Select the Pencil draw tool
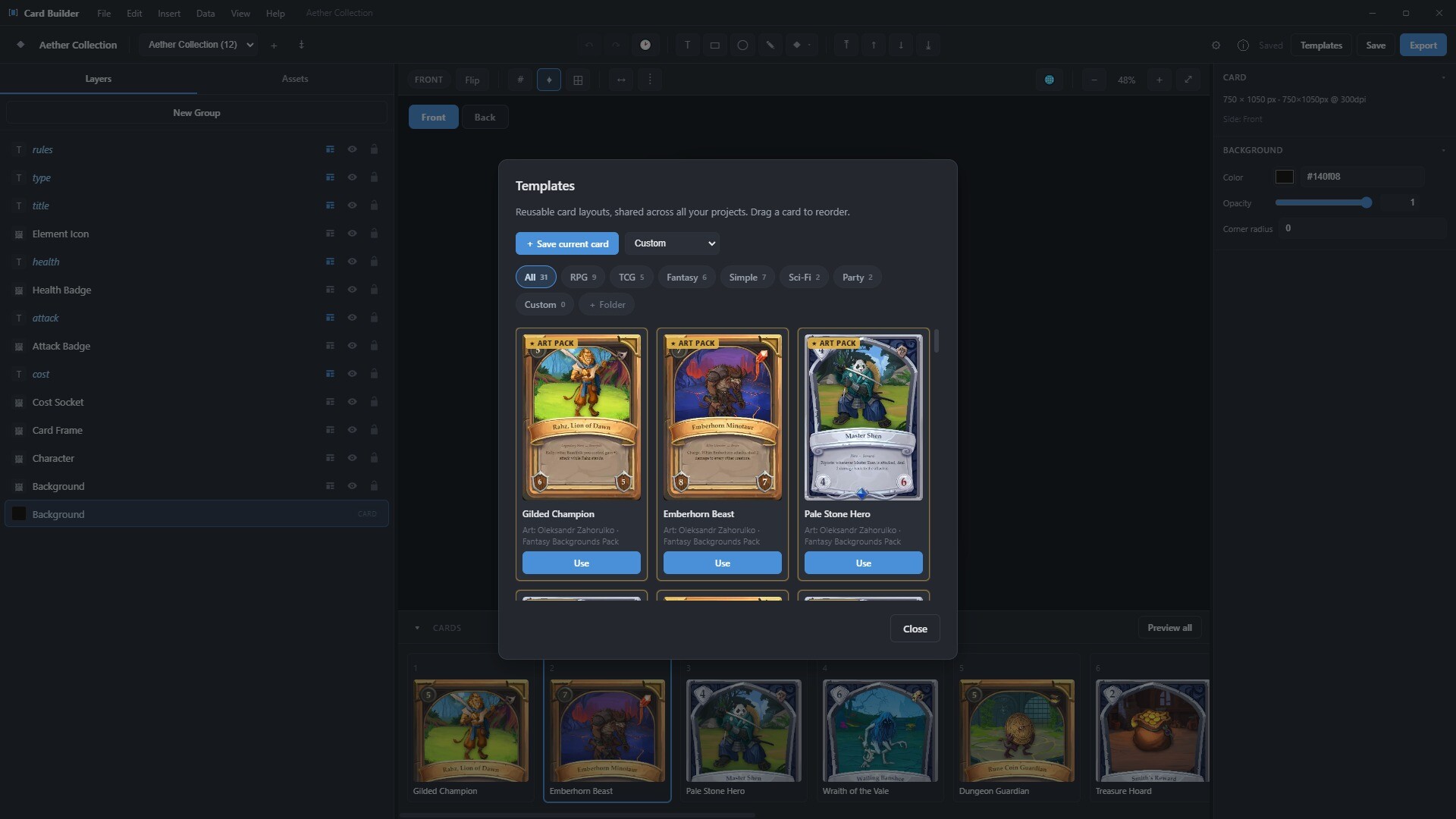 [x=770, y=45]
